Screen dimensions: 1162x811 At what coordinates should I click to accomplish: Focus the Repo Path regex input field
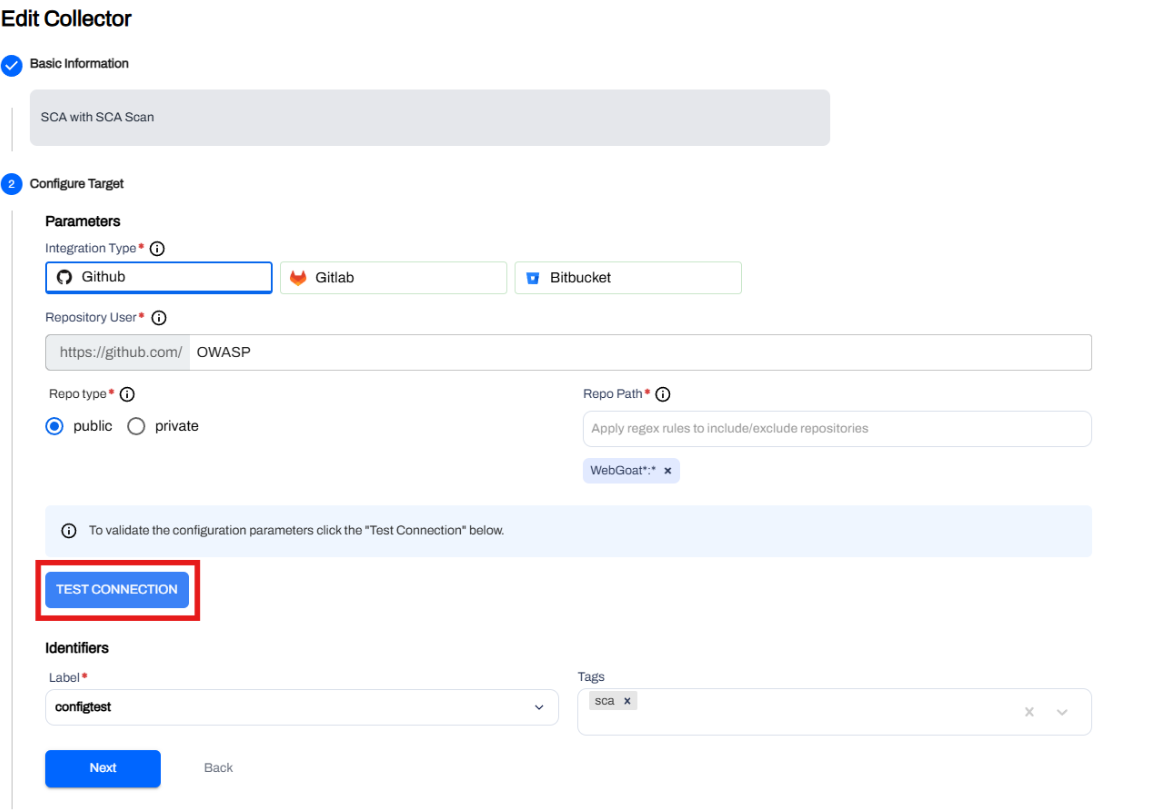click(x=836, y=429)
